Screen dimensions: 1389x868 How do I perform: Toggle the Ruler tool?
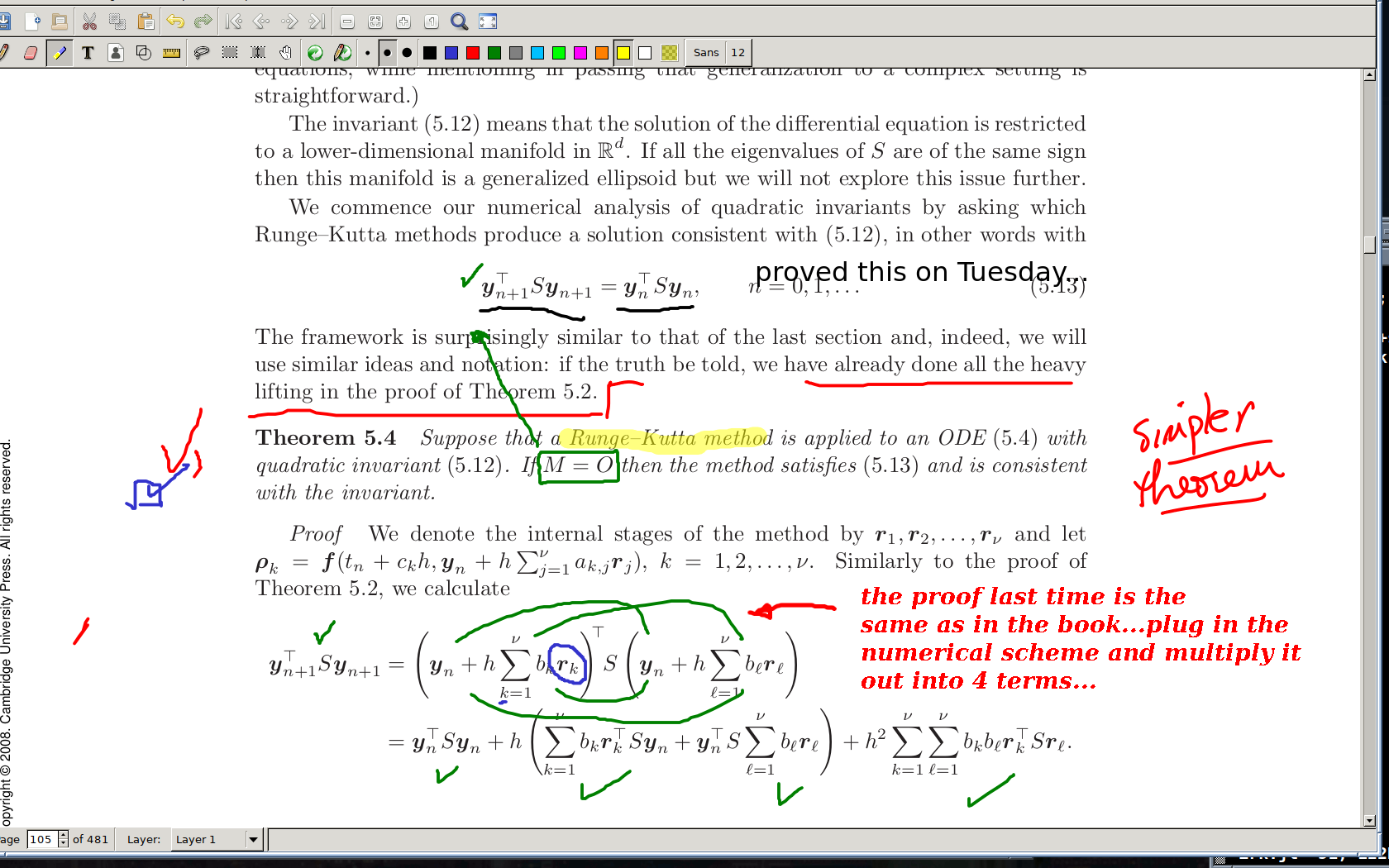click(x=171, y=53)
